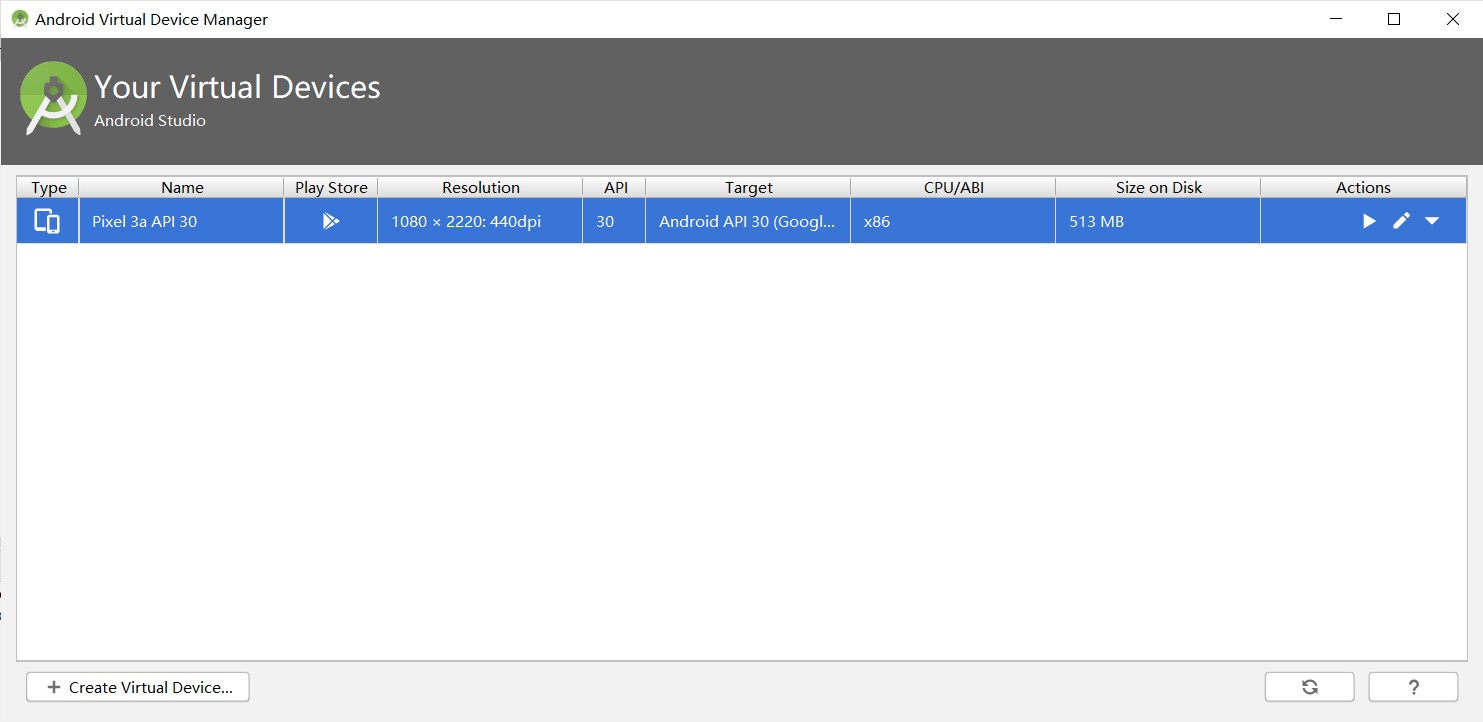Sort by the Name column header
Image resolution: width=1483 pixels, height=722 pixels.
(182, 187)
